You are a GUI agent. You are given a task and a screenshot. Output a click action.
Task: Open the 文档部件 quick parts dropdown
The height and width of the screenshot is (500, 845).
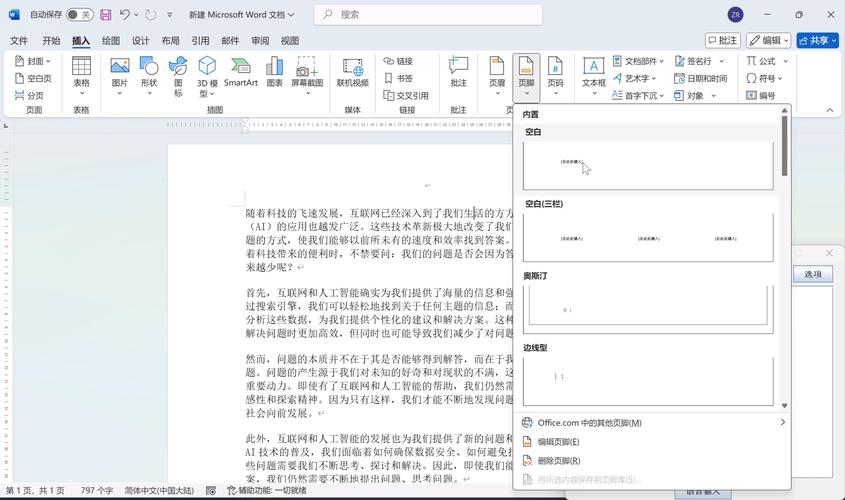pyautogui.click(x=638, y=61)
